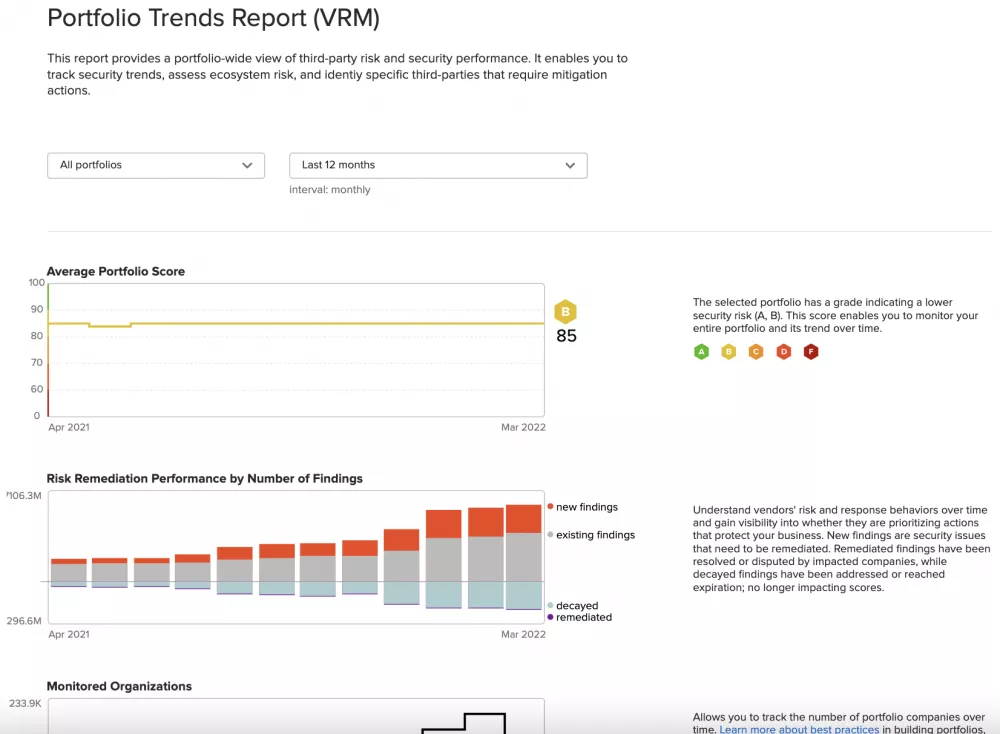Screen dimensions: 1000x734
Task: Open the Last 12 months dropdown
Action: pyautogui.click(x=438, y=165)
